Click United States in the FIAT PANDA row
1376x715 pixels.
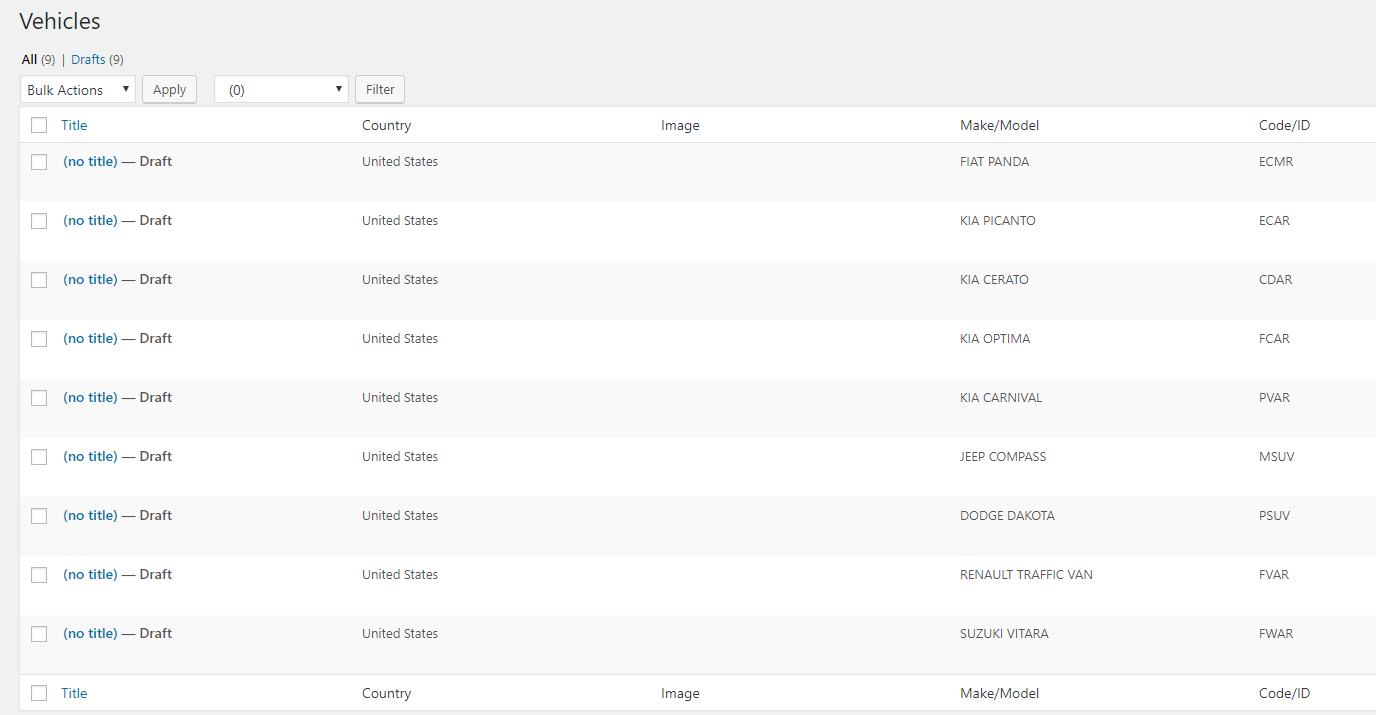pos(400,161)
